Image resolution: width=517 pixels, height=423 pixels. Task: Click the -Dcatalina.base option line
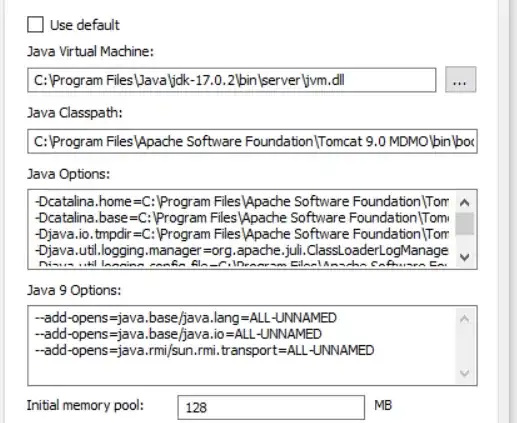pos(242,218)
